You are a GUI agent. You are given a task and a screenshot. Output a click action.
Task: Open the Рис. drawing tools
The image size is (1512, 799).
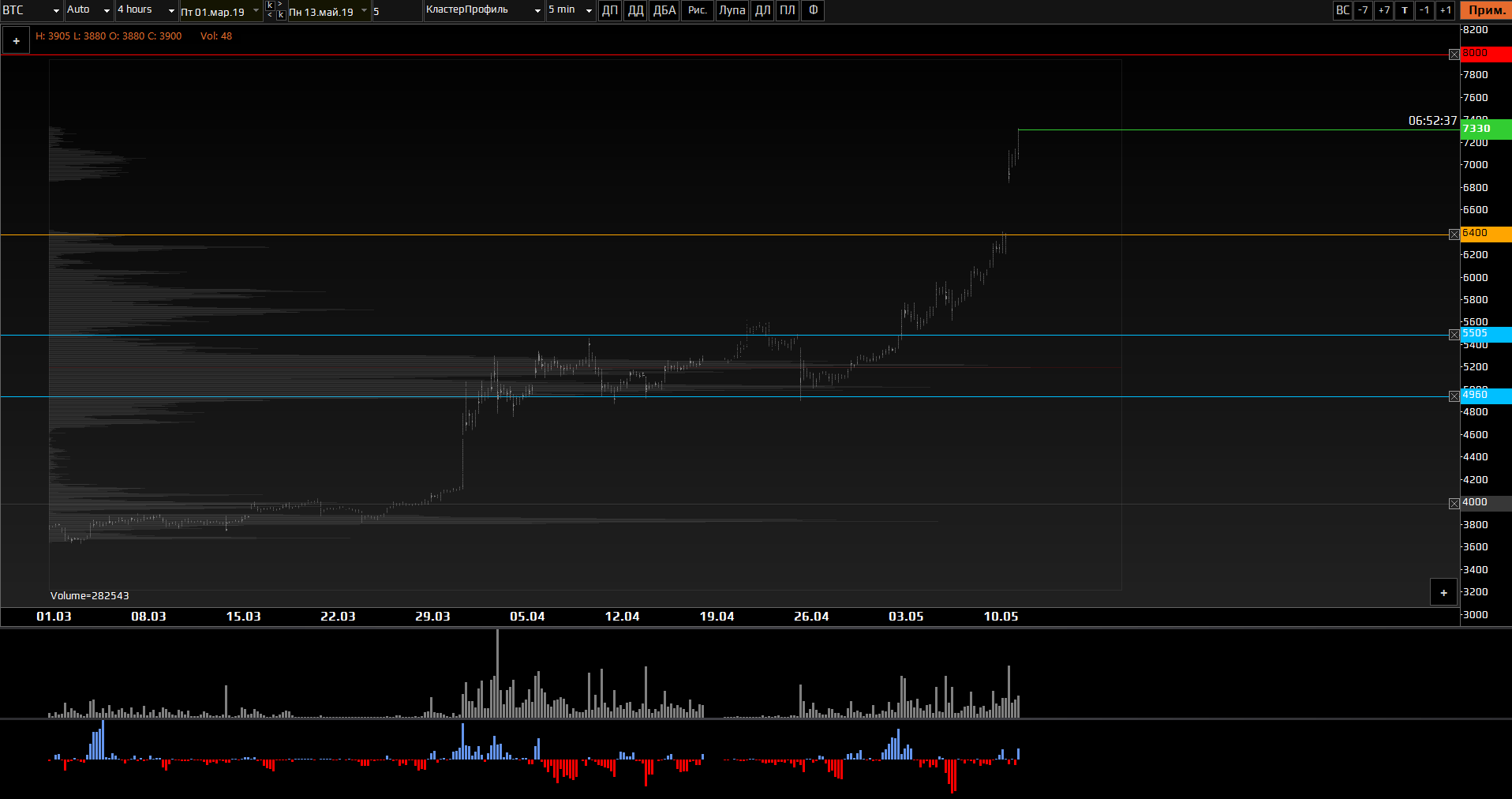[x=697, y=10]
